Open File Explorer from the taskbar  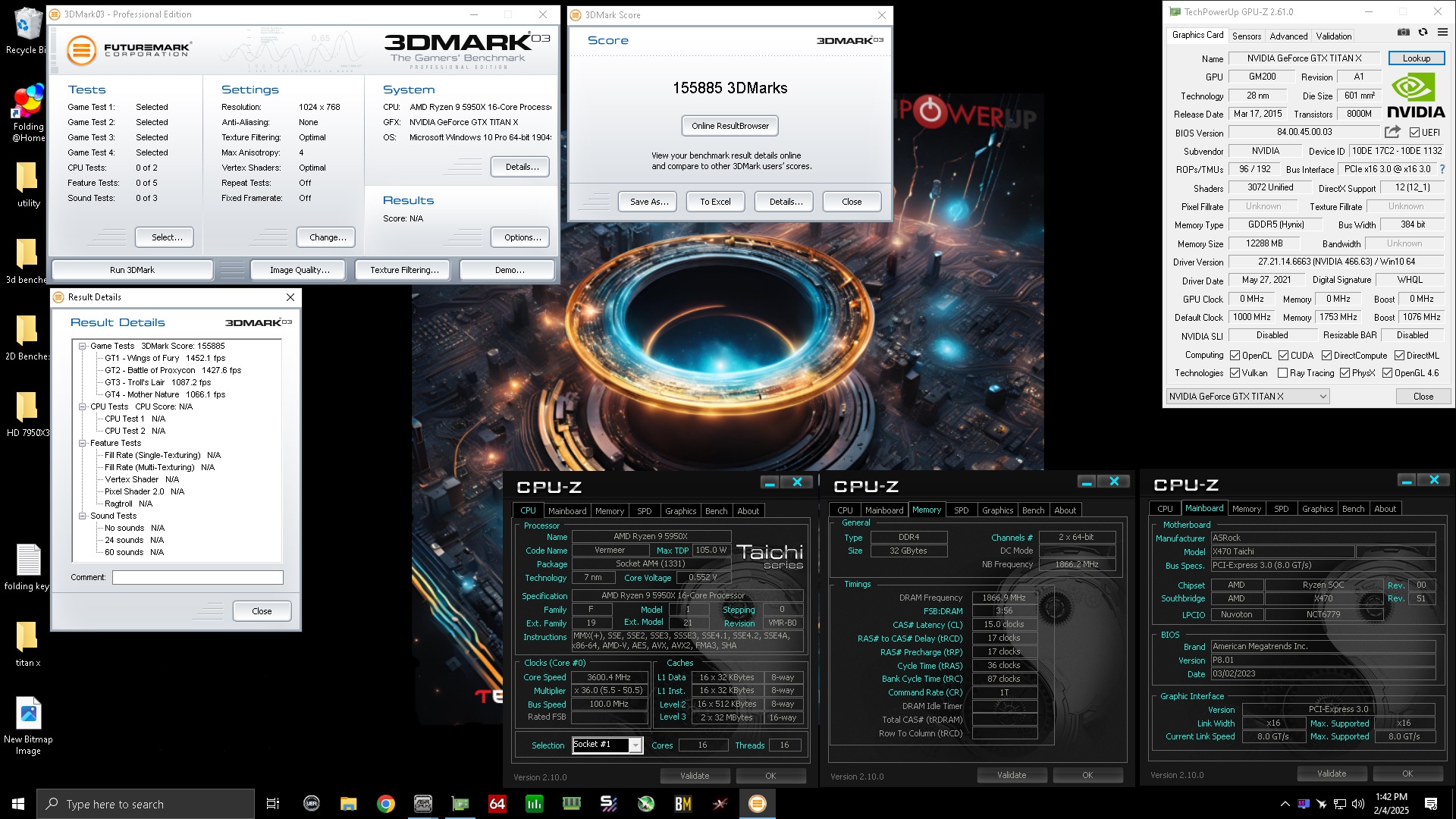tap(348, 804)
